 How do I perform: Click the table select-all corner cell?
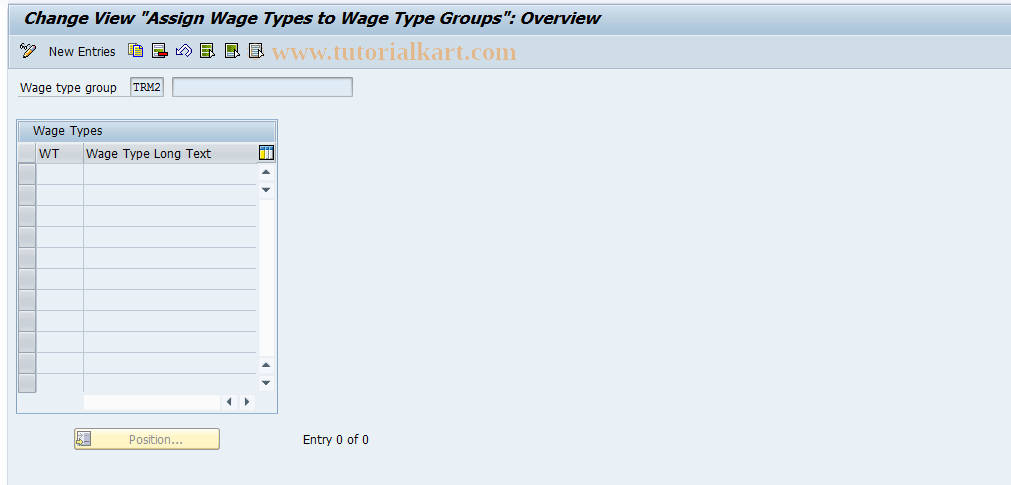[x=27, y=153]
